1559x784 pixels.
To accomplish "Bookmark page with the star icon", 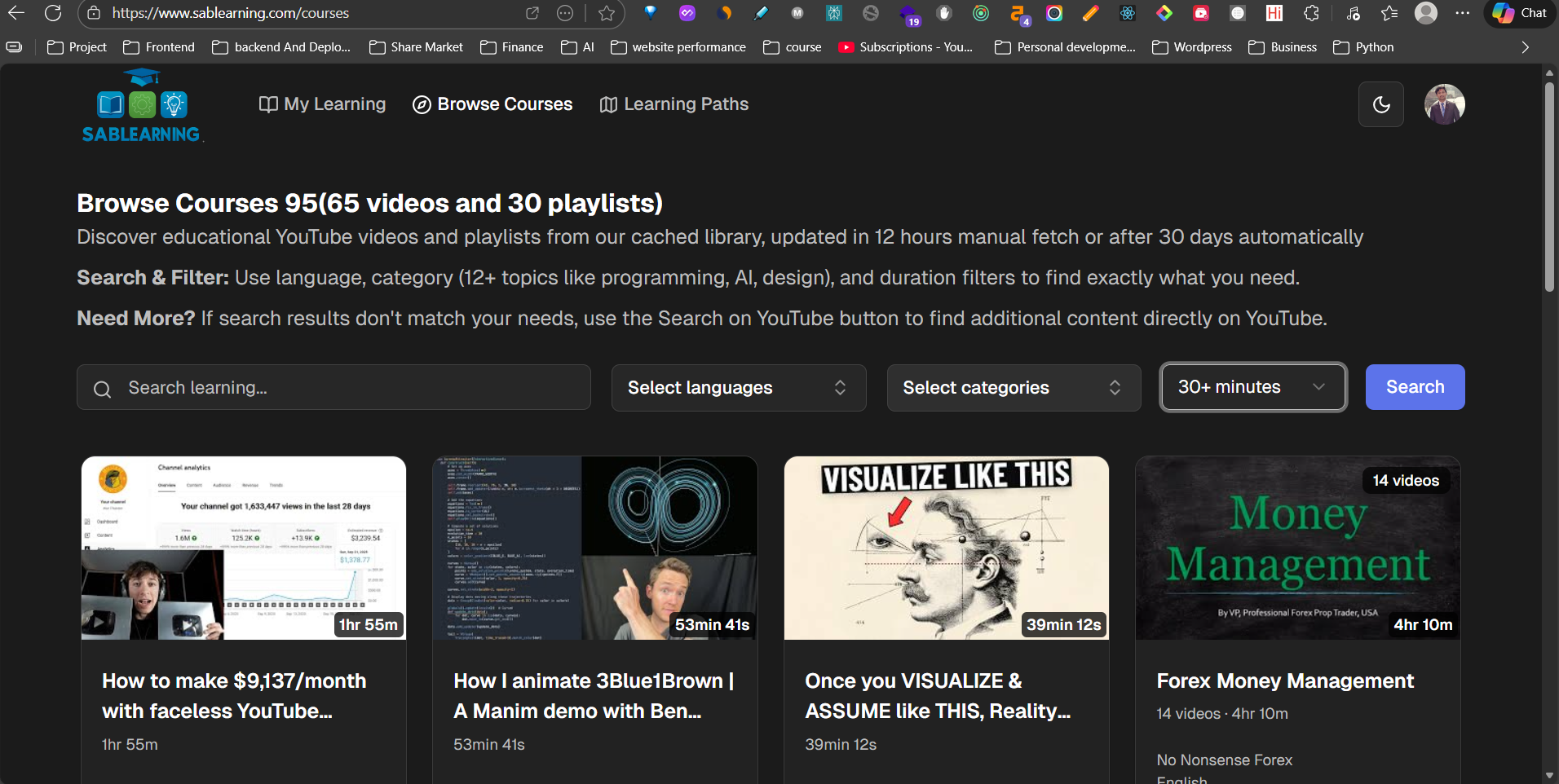I will click(606, 13).
